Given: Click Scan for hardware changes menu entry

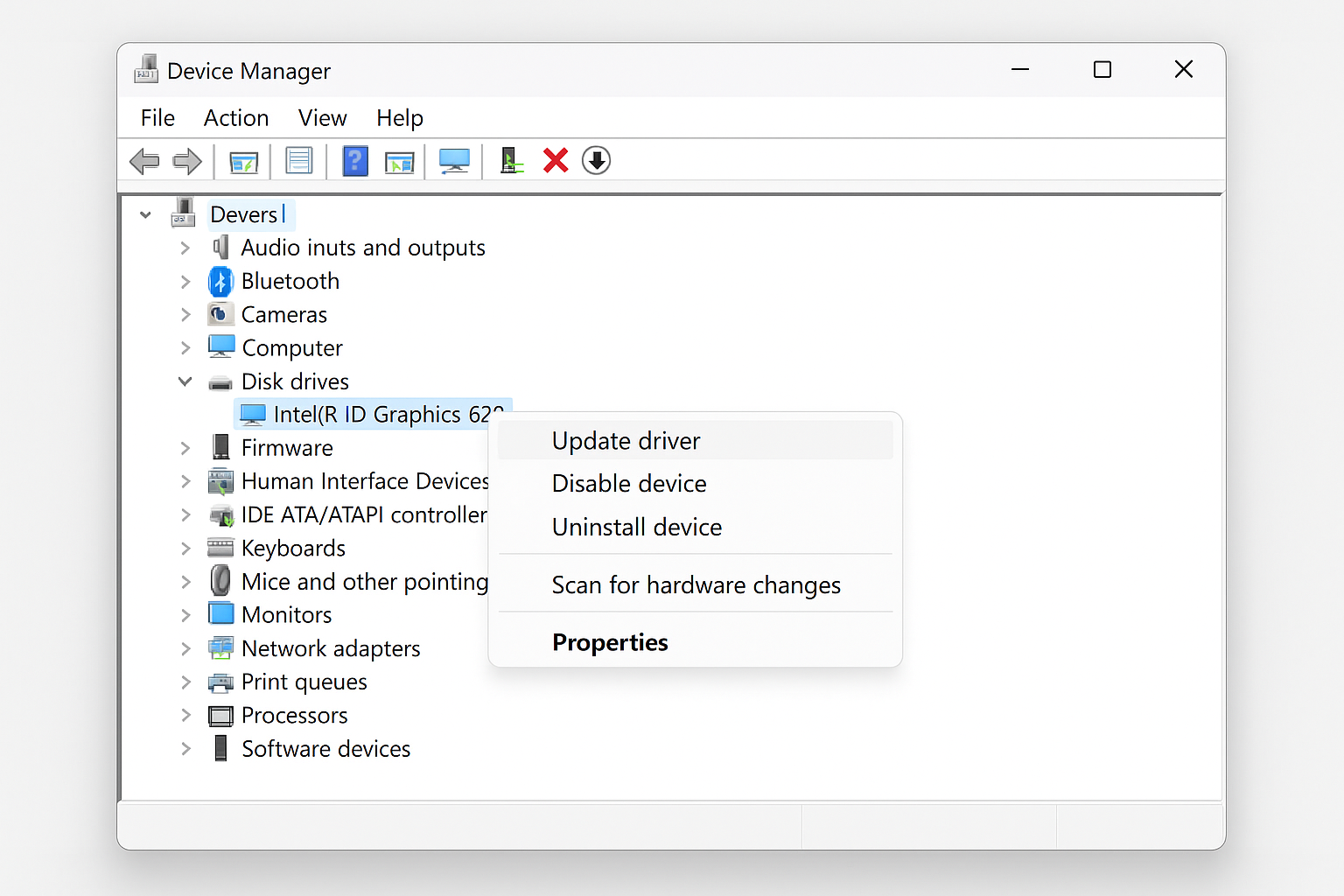Looking at the screenshot, I should [696, 584].
